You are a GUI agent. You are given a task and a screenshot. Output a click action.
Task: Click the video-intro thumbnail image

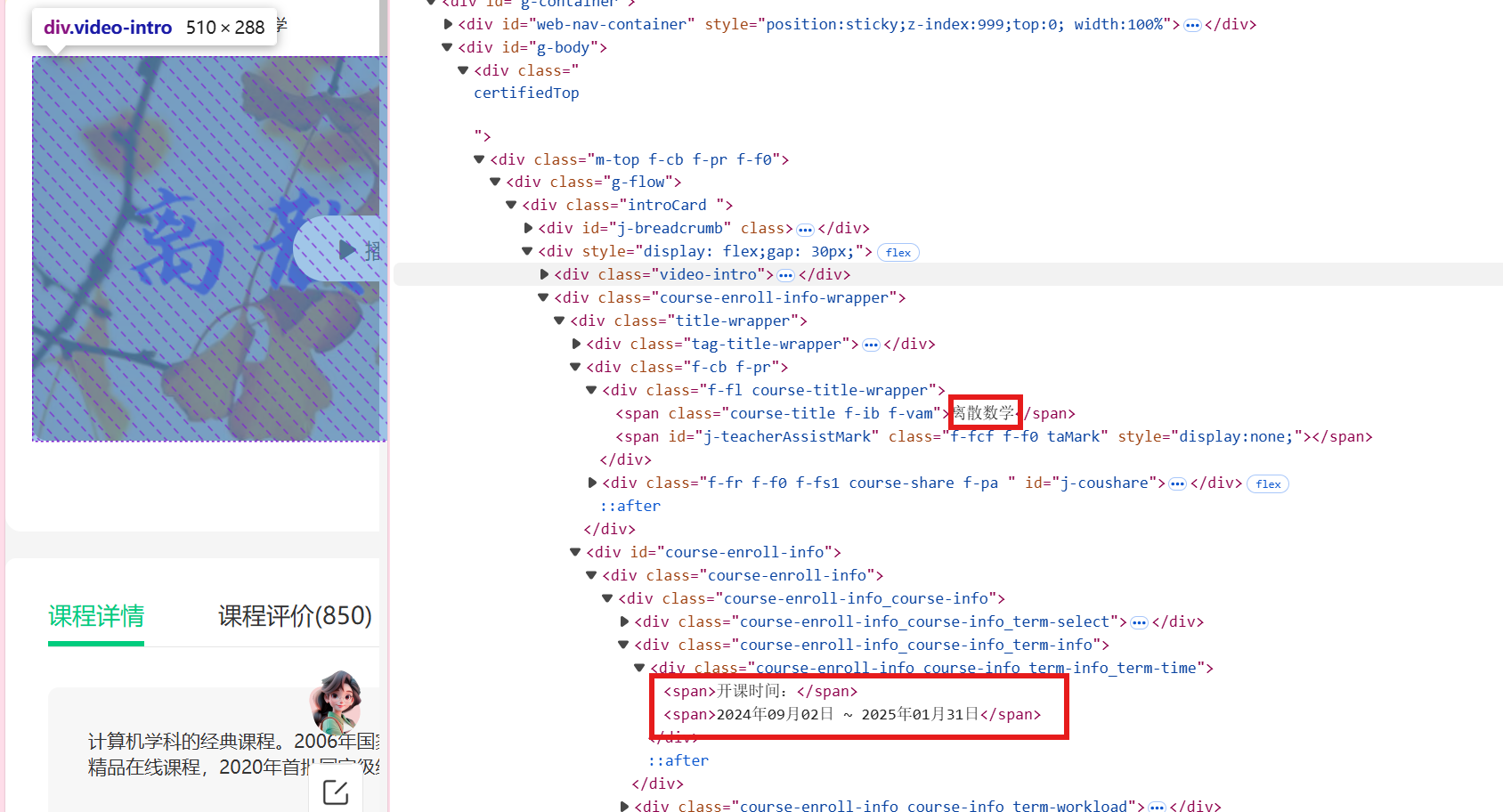(209, 248)
